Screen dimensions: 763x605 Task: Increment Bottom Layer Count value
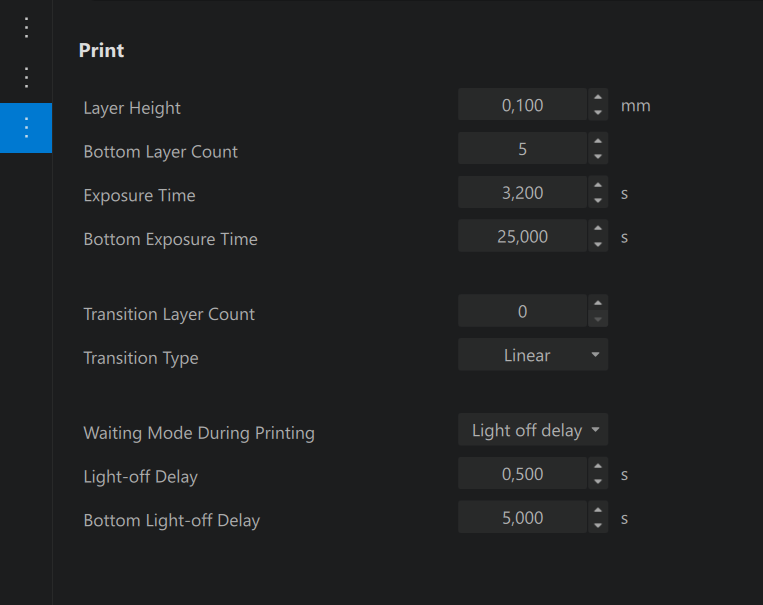598,141
